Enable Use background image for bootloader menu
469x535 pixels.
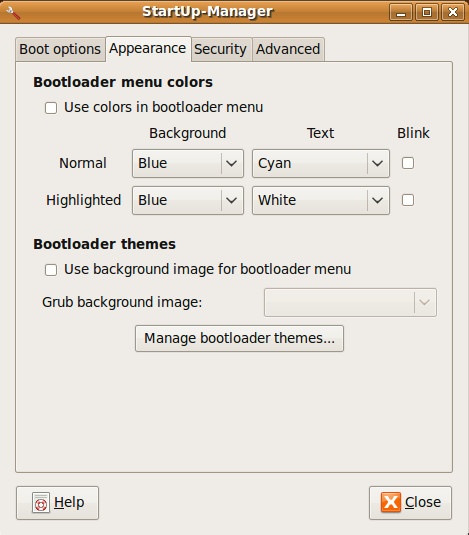(51, 270)
